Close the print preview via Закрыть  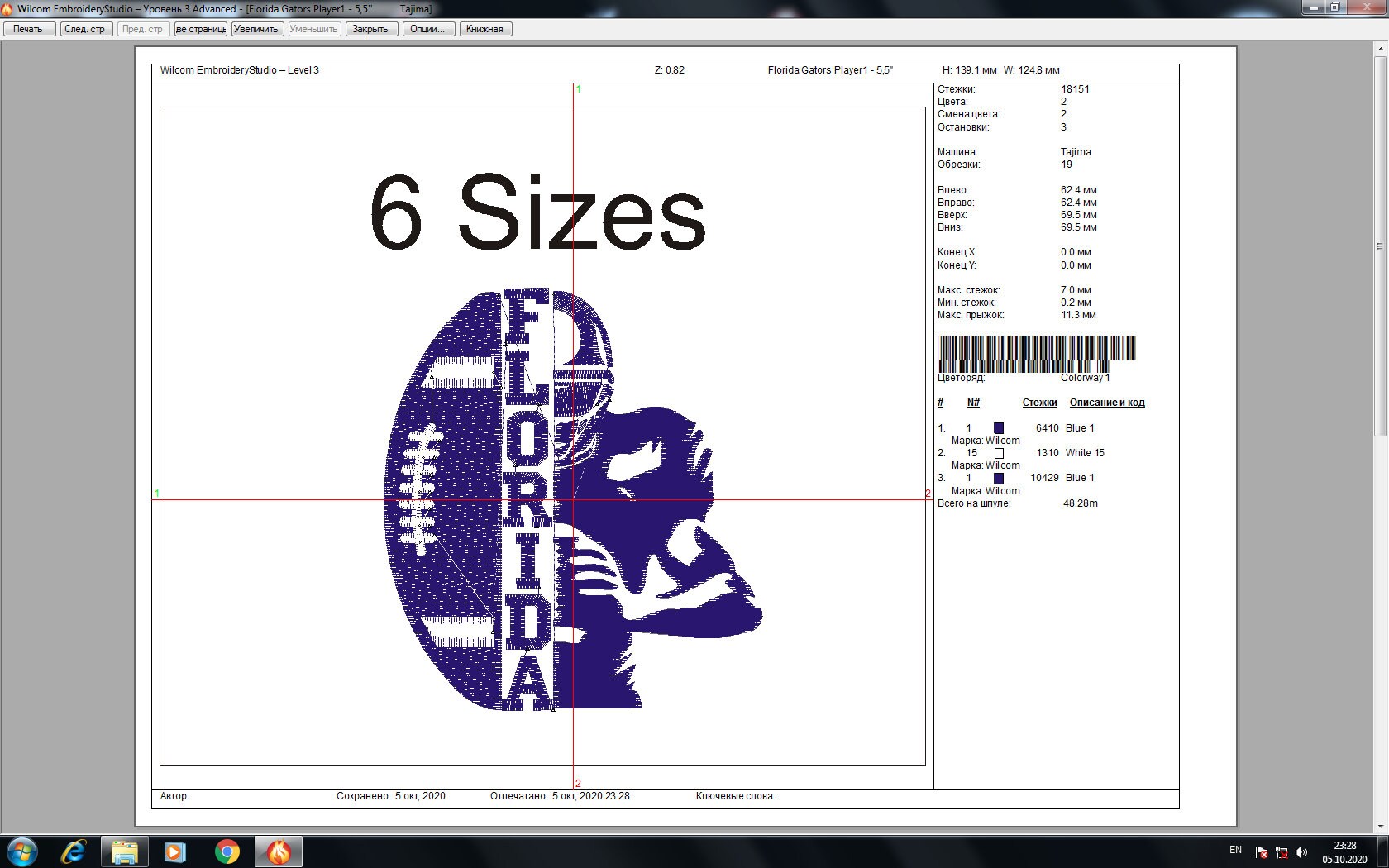point(371,28)
